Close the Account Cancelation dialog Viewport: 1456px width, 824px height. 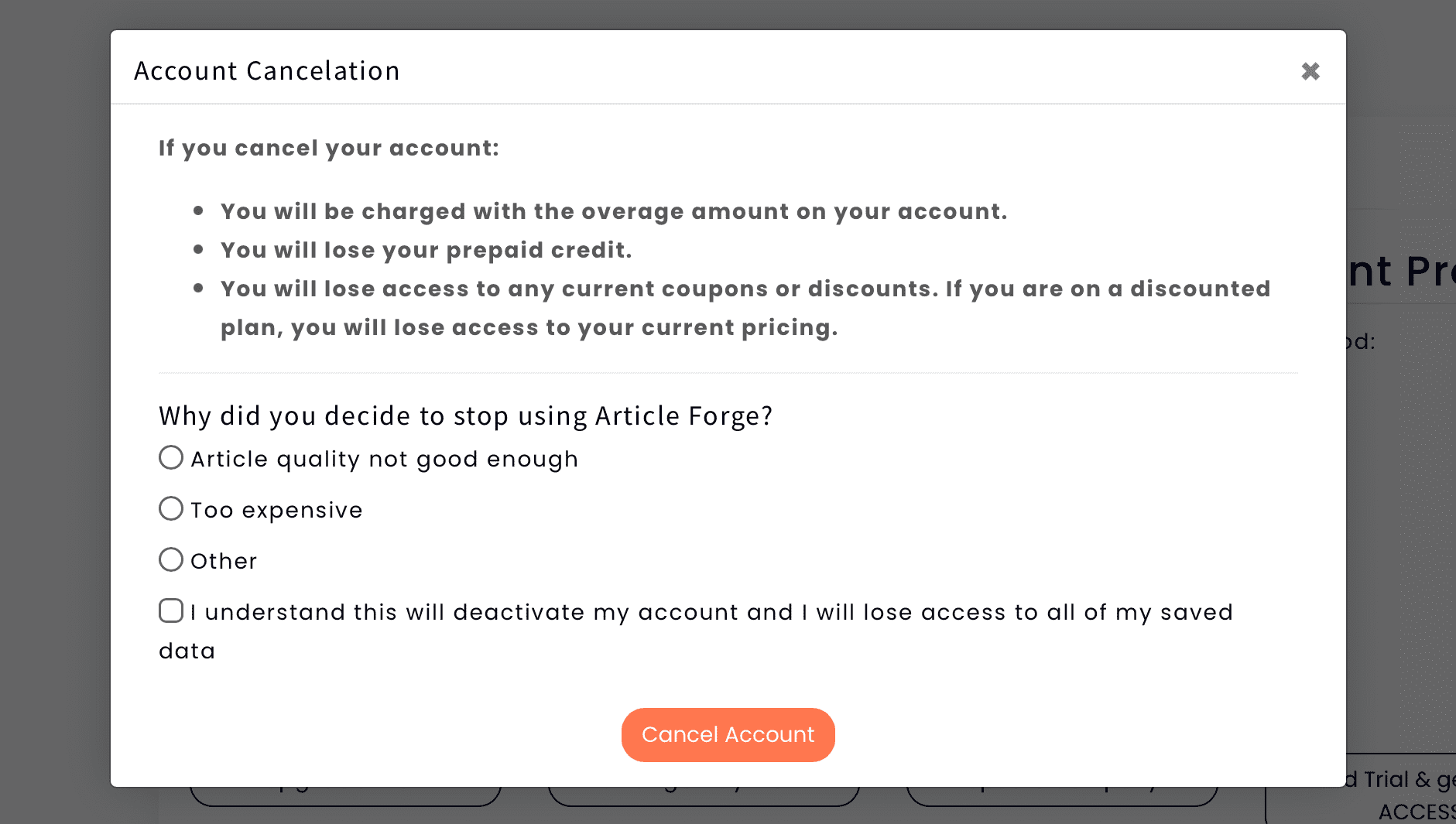pyautogui.click(x=1310, y=71)
